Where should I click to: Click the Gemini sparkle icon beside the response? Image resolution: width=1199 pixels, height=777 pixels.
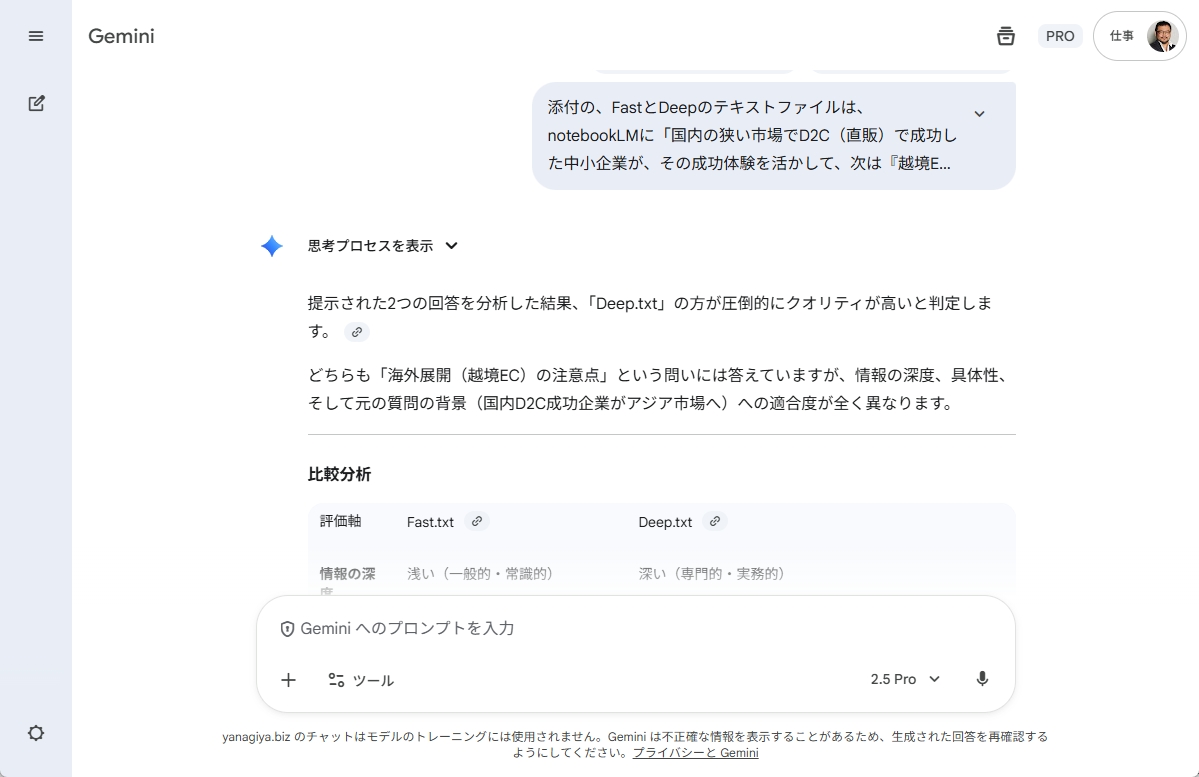pos(271,246)
